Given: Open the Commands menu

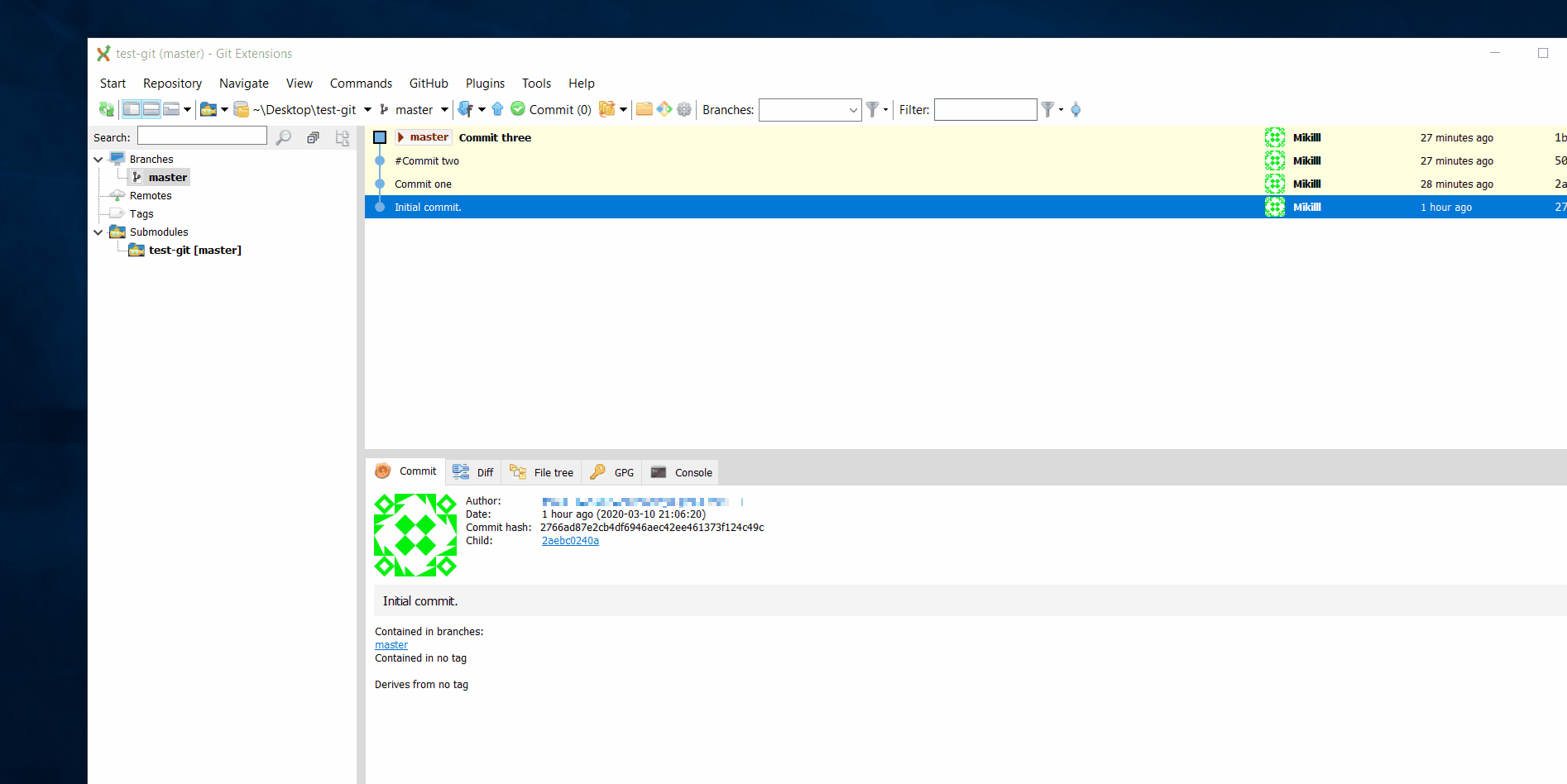Looking at the screenshot, I should click(361, 83).
